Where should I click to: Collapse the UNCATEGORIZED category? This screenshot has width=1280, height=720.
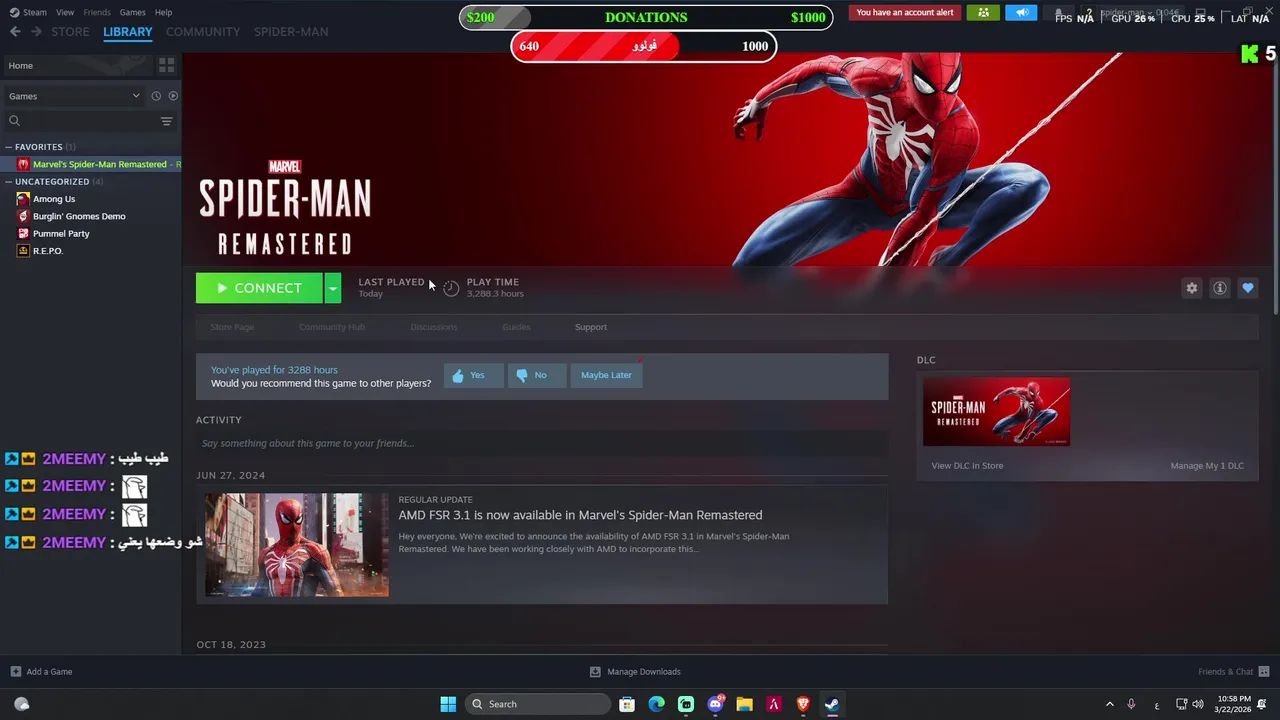(8, 182)
